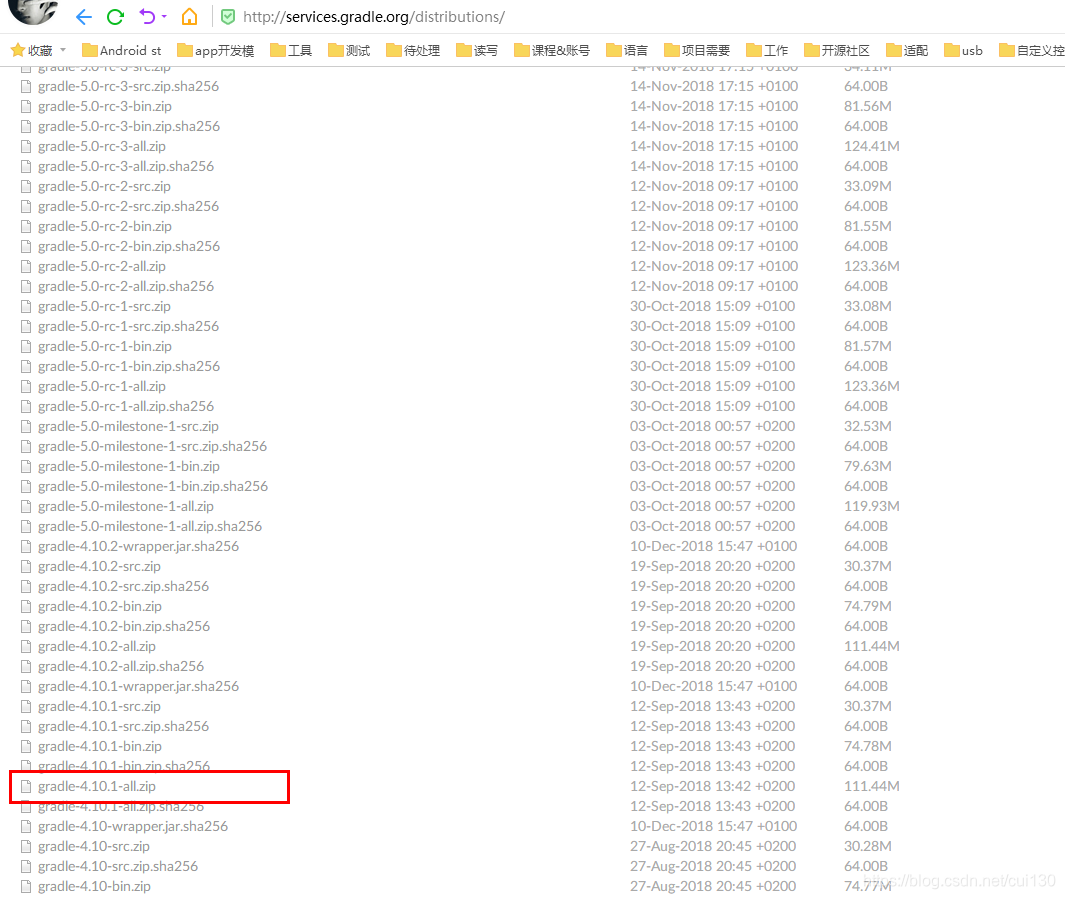Open the dropdown next to undo icon

[x=164, y=16]
